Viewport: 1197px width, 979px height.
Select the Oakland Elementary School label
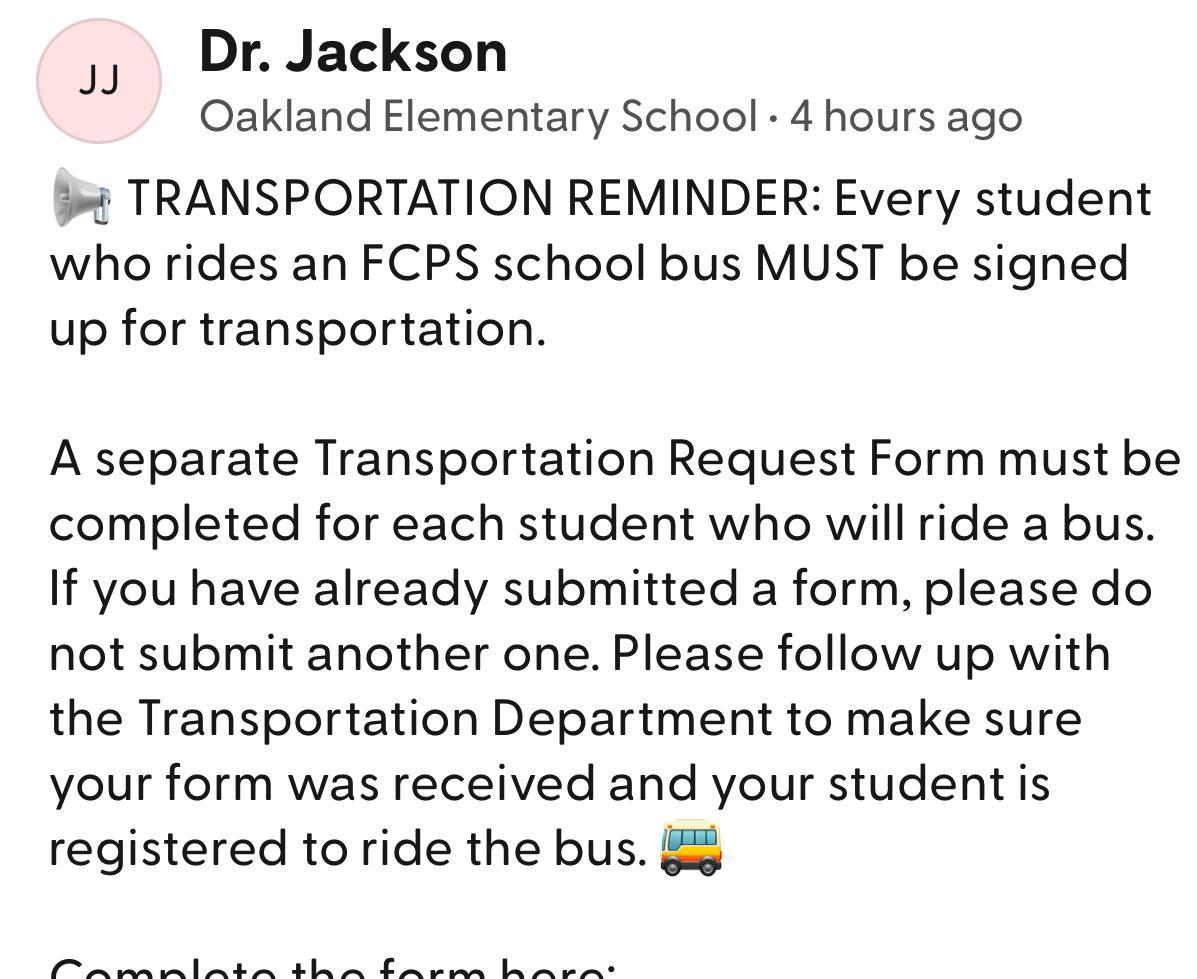pos(479,117)
